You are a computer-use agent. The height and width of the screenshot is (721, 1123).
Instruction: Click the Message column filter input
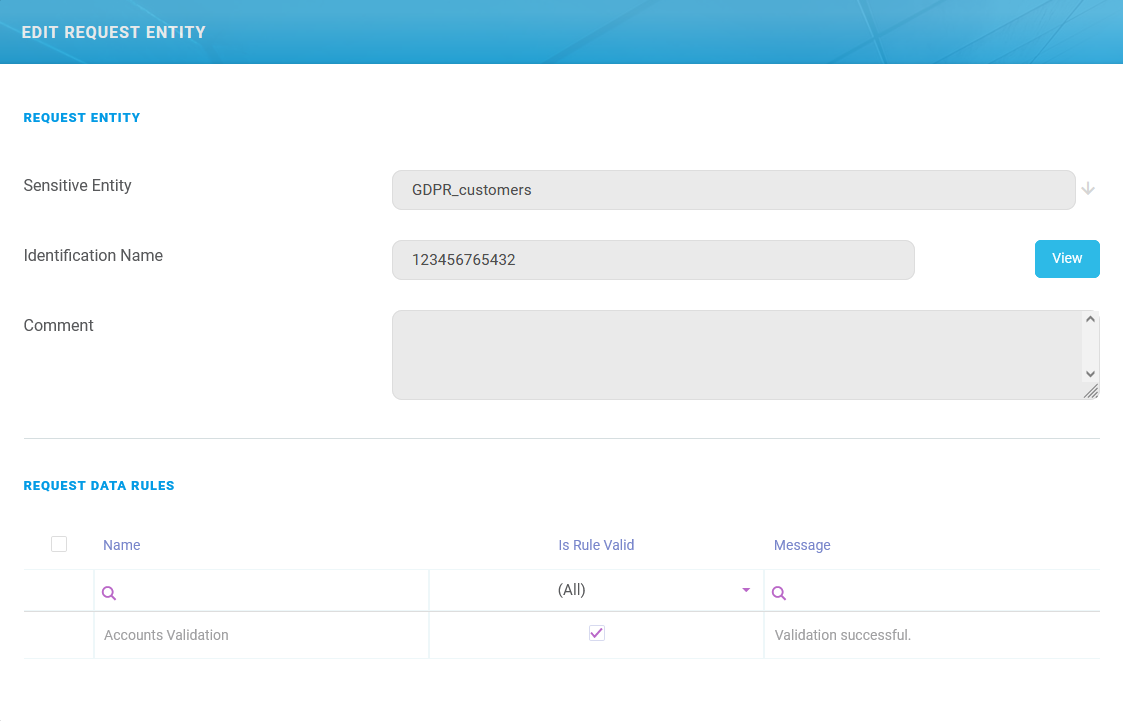coord(940,592)
